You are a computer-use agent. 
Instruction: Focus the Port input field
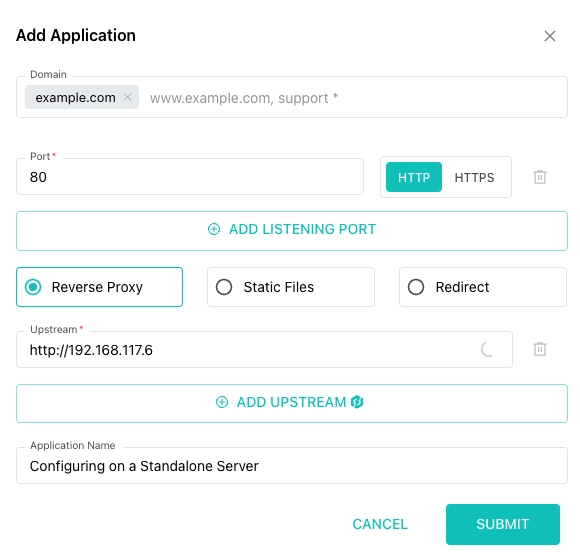pos(190,177)
